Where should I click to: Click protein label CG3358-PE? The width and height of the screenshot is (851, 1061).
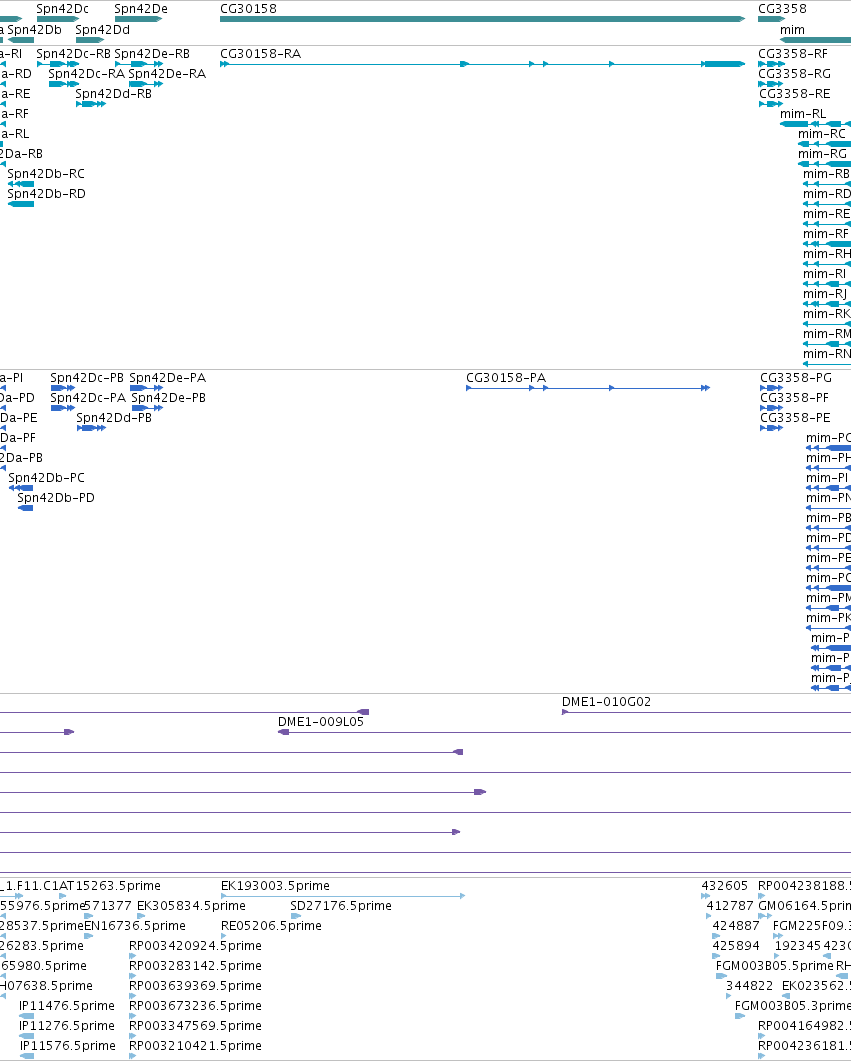tap(796, 417)
